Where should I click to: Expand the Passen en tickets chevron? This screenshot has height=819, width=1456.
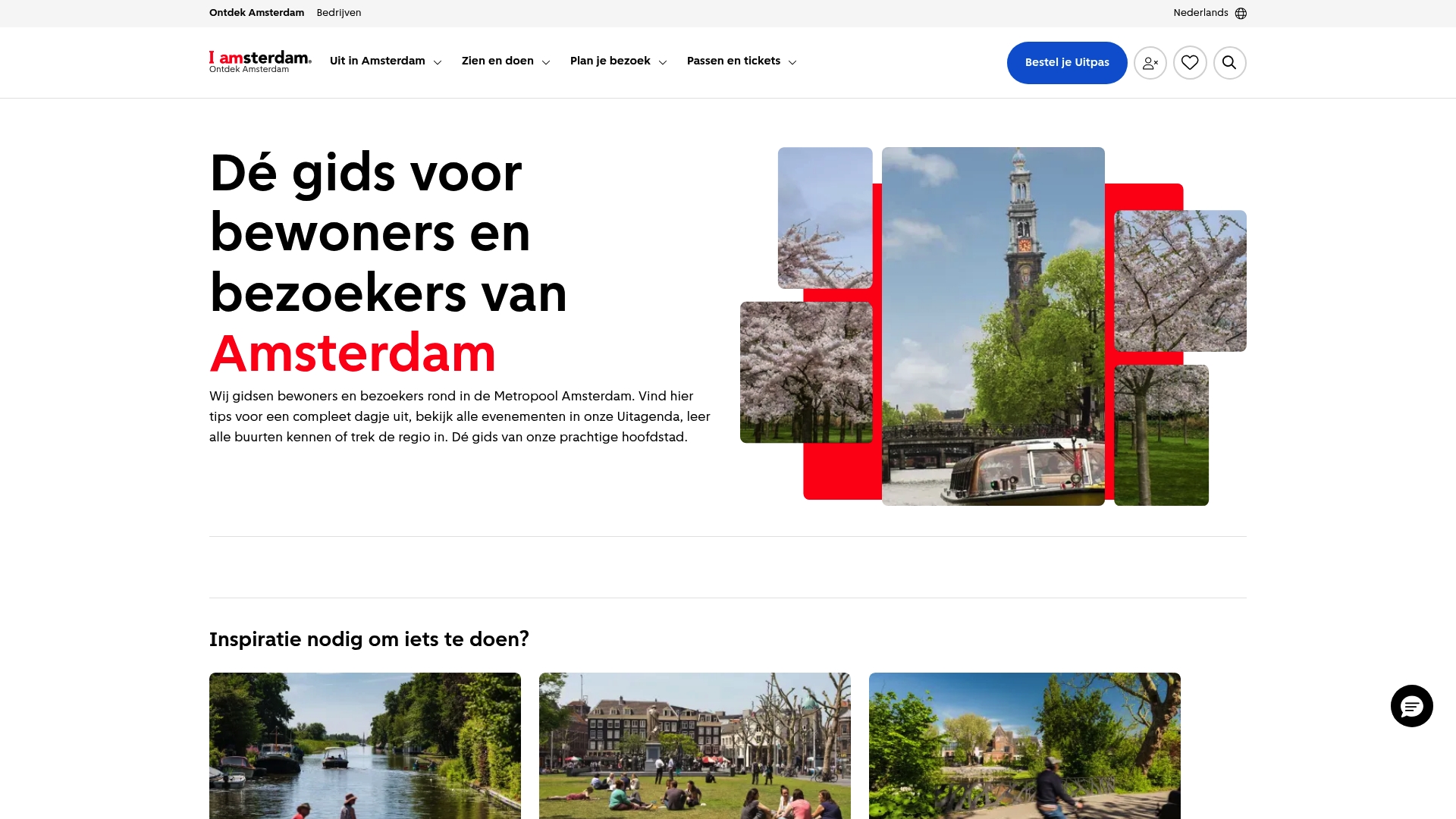792,62
